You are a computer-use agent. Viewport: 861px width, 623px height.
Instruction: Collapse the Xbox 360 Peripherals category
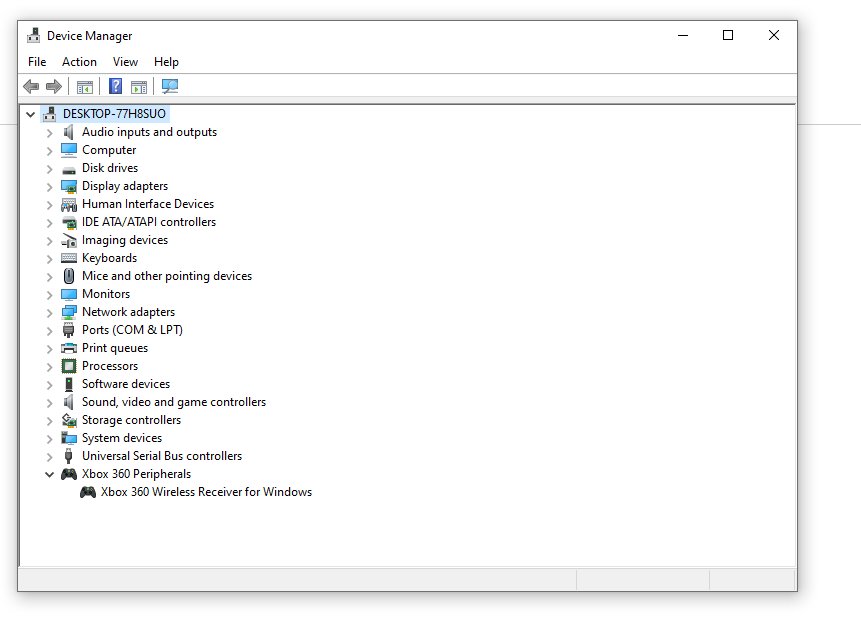(49, 473)
